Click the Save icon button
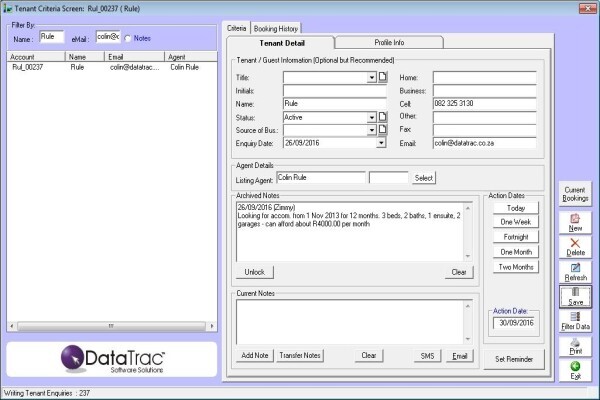Viewport: 600px width, 400px height. tap(575, 296)
